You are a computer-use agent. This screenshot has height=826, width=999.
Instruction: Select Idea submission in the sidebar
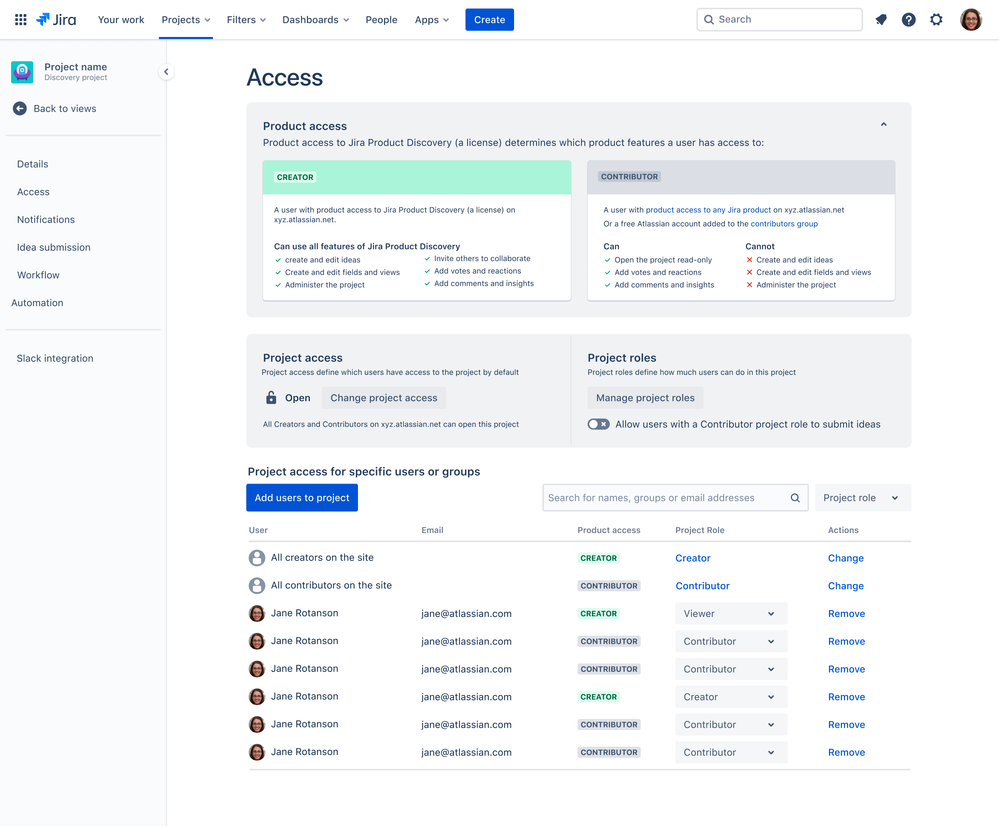(x=54, y=247)
